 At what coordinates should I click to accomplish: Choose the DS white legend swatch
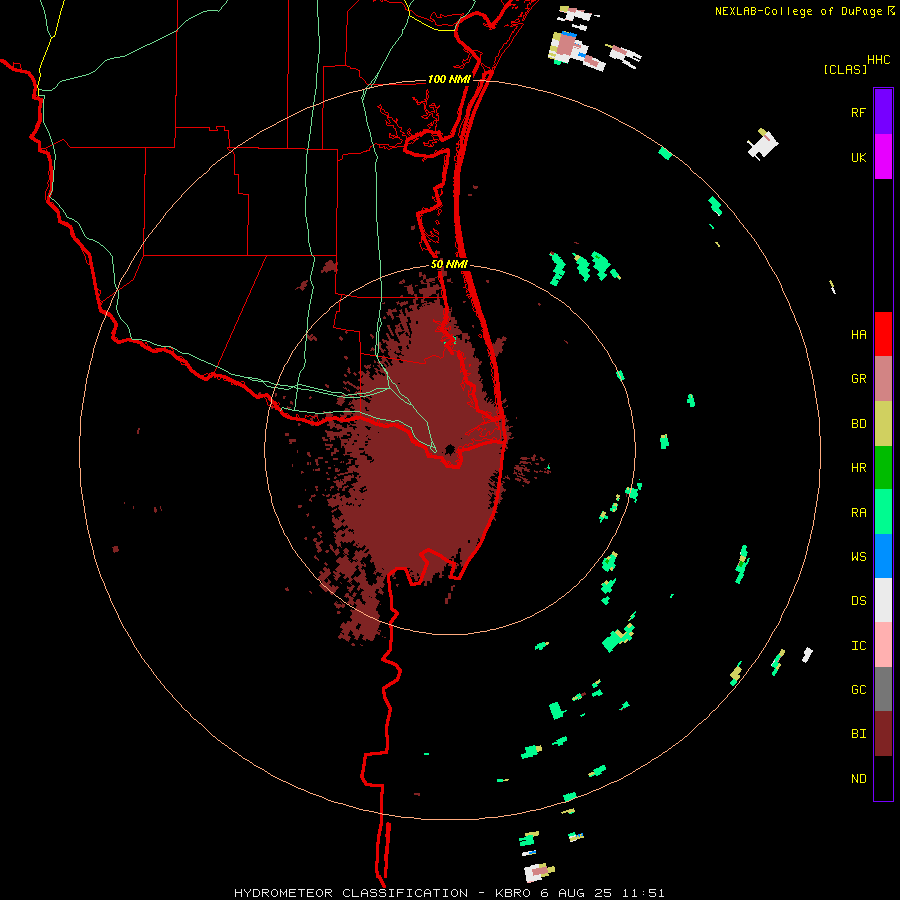(883, 600)
